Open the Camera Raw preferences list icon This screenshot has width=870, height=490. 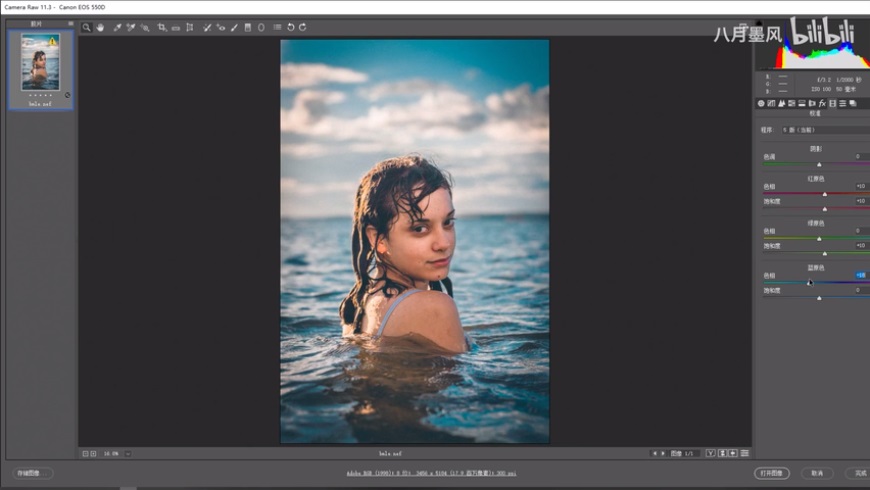coord(277,27)
